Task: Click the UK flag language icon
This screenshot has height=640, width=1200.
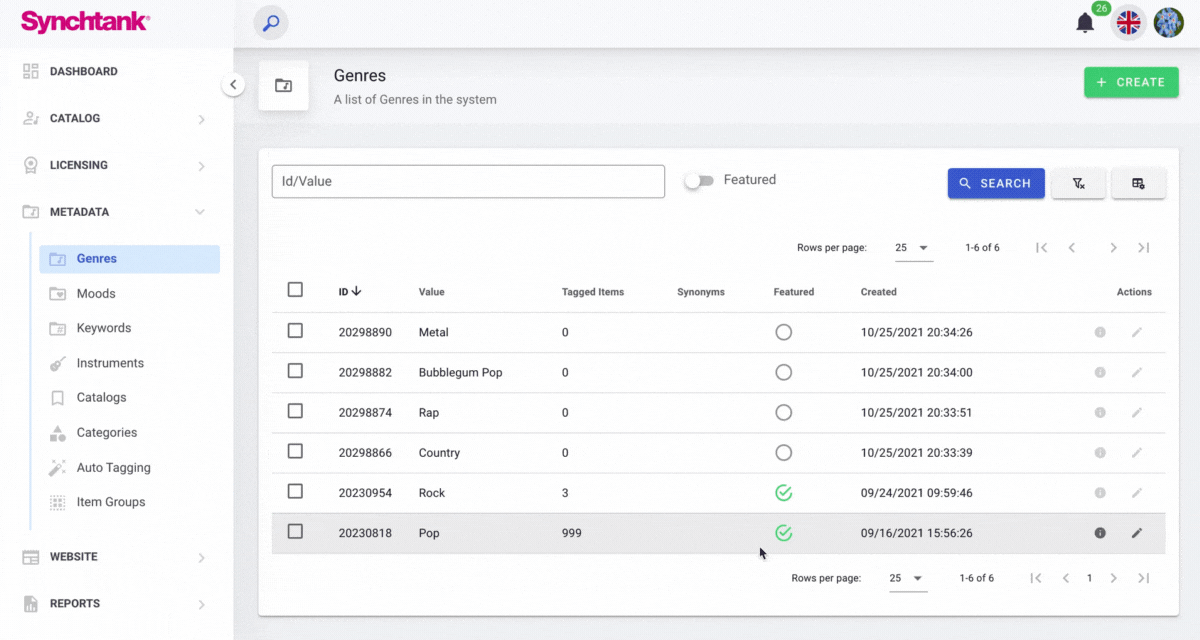Action: coord(1128,23)
